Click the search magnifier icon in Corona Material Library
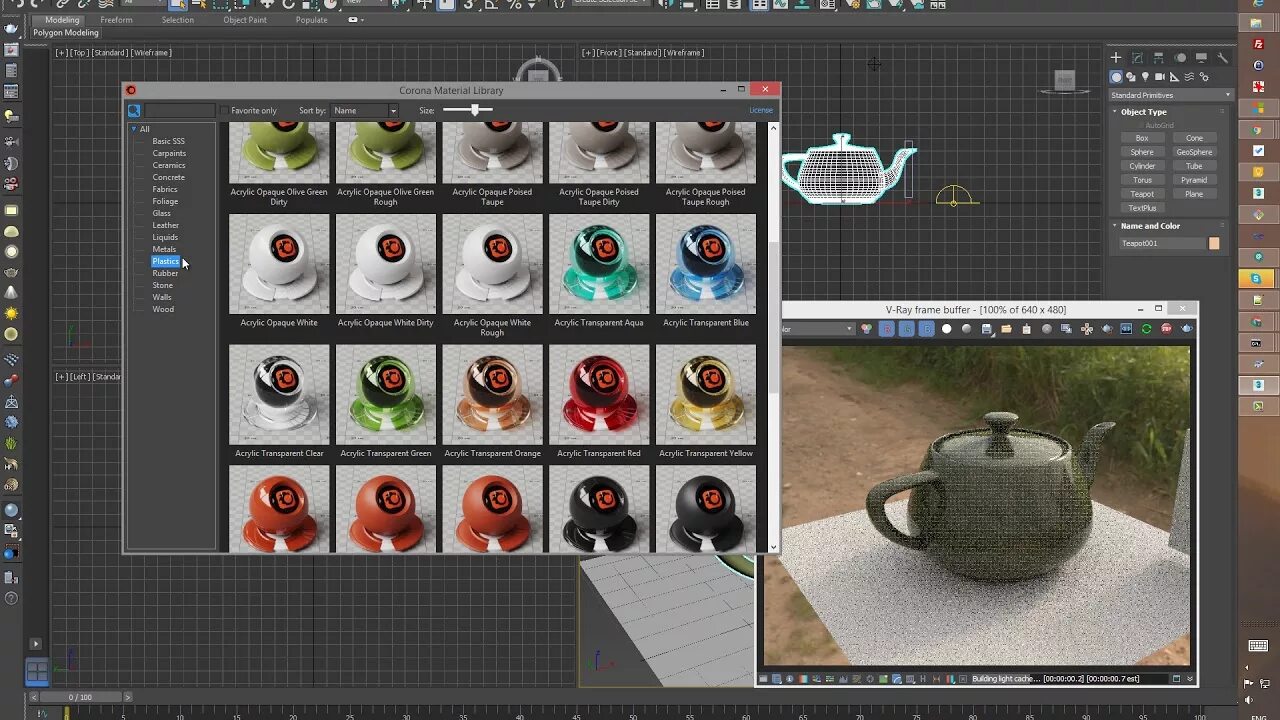 coord(134,110)
